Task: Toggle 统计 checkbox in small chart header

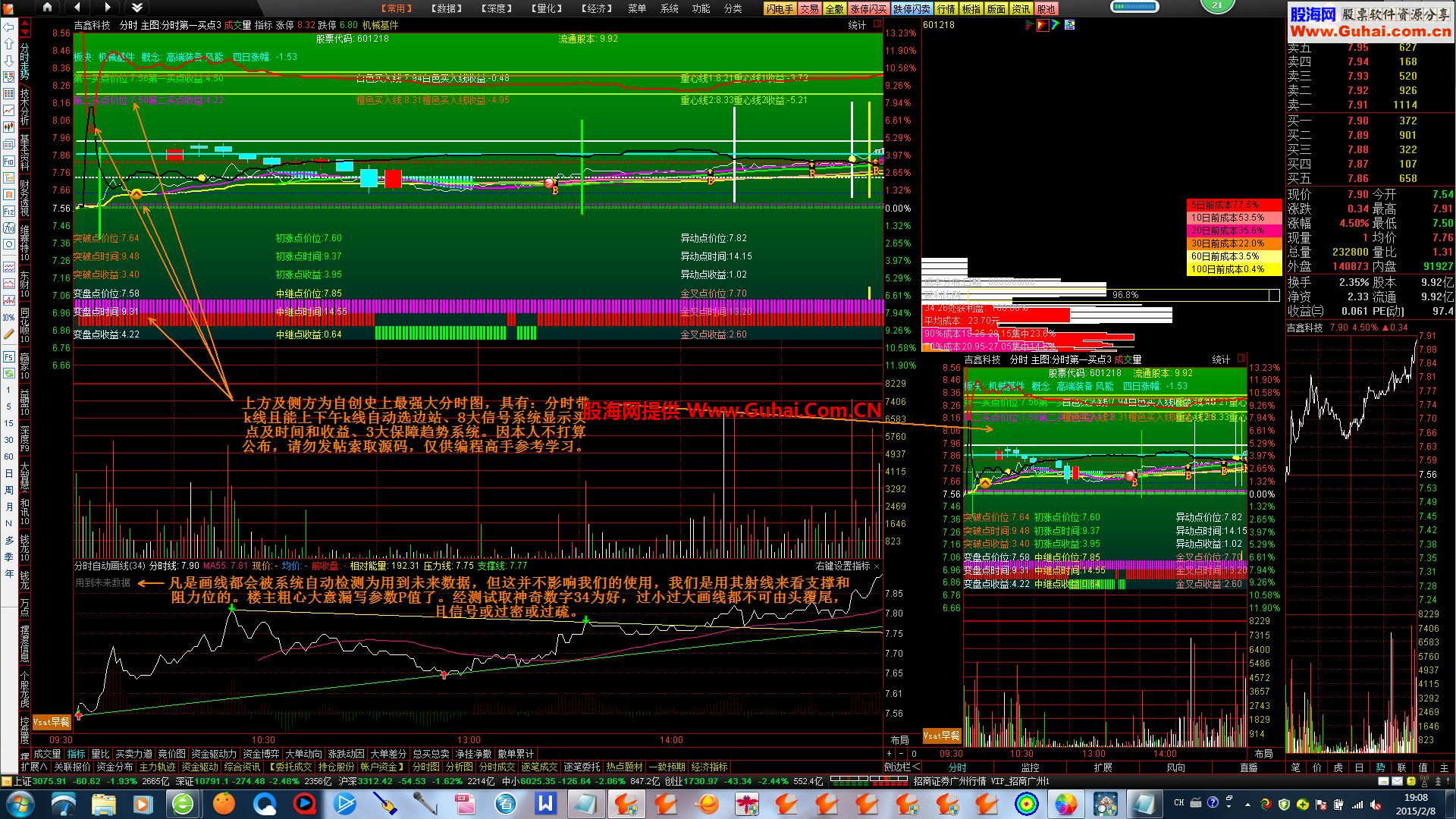Action: [x=1241, y=359]
